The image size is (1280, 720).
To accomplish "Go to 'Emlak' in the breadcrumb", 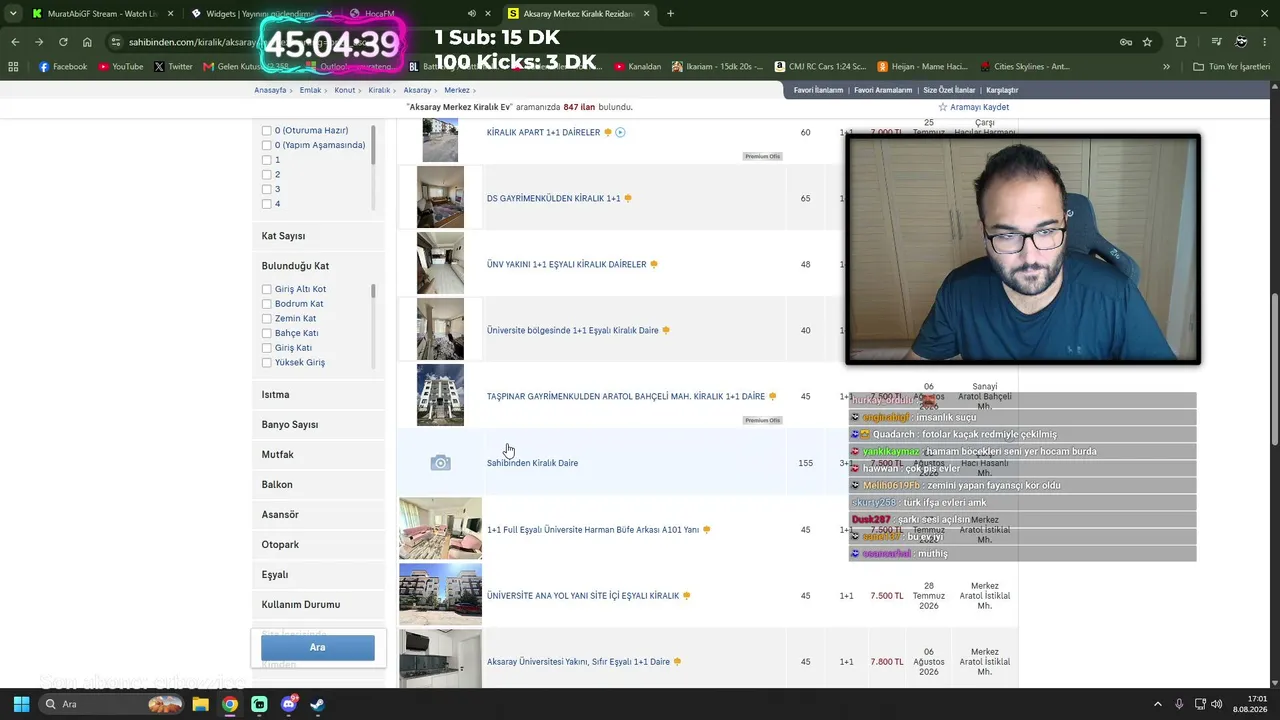I will (x=310, y=90).
